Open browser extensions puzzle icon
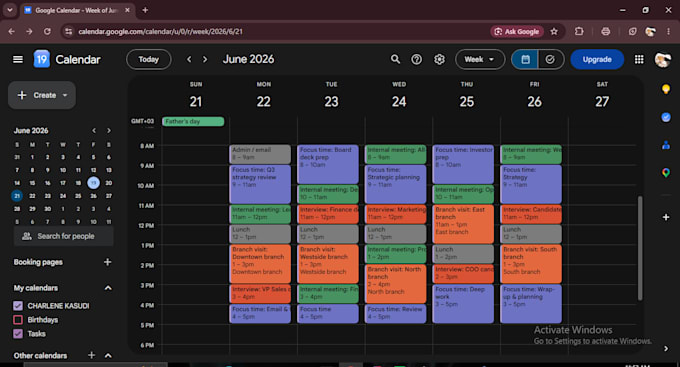Screen dimensions: 680x367 click(579, 31)
